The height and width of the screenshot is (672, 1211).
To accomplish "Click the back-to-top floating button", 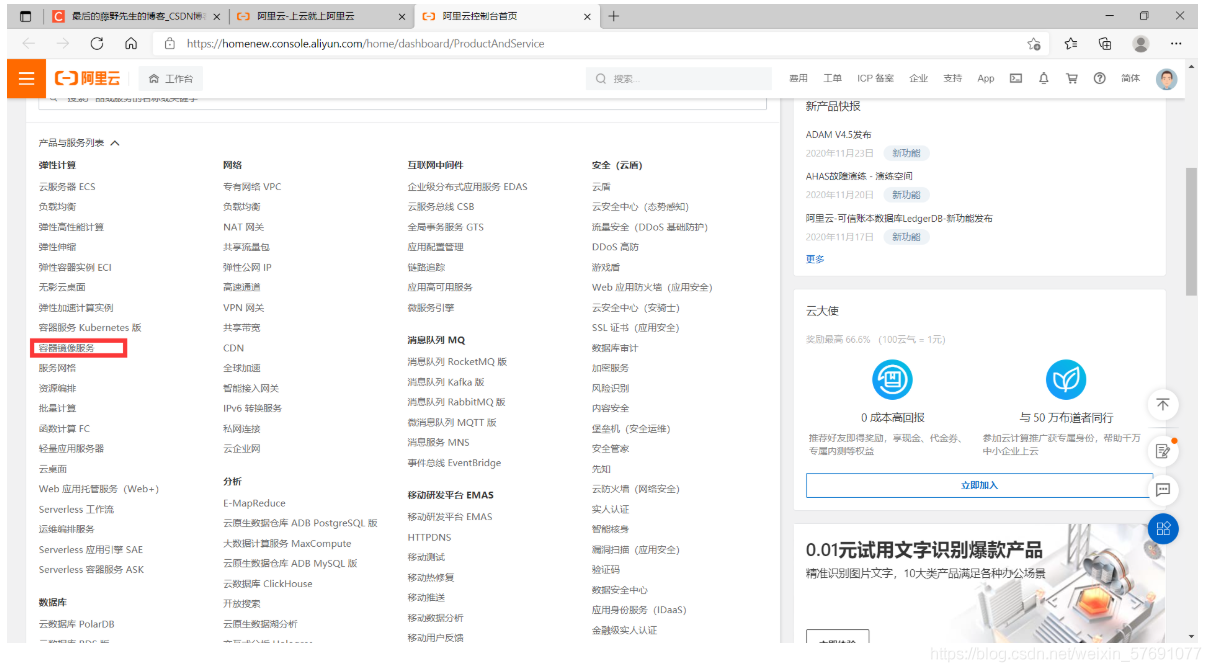I will (x=1163, y=405).
